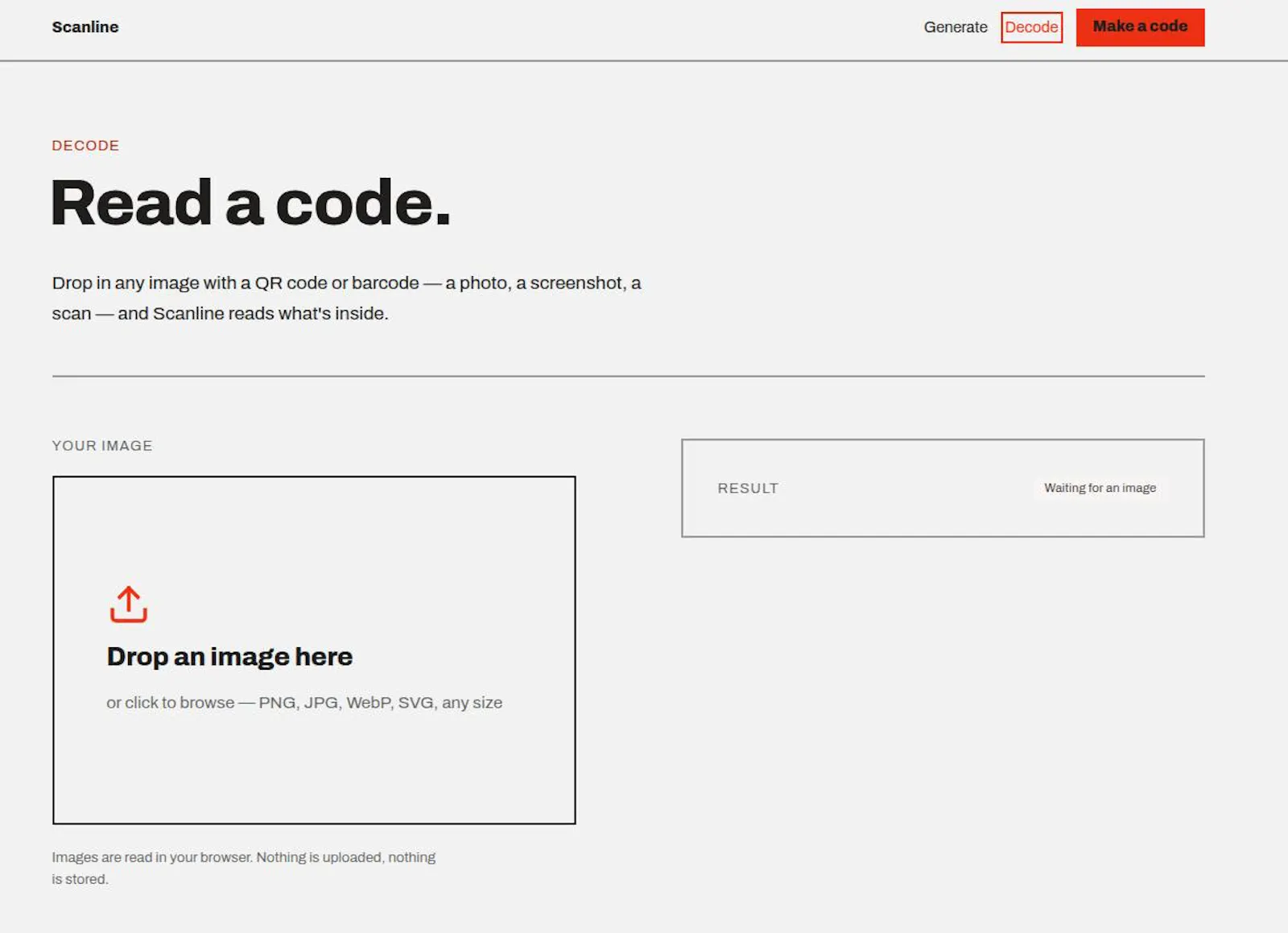Click the red DECODE eyebrow label
Image resolution: width=1288 pixels, height=933 pixels.
(85, 146)
